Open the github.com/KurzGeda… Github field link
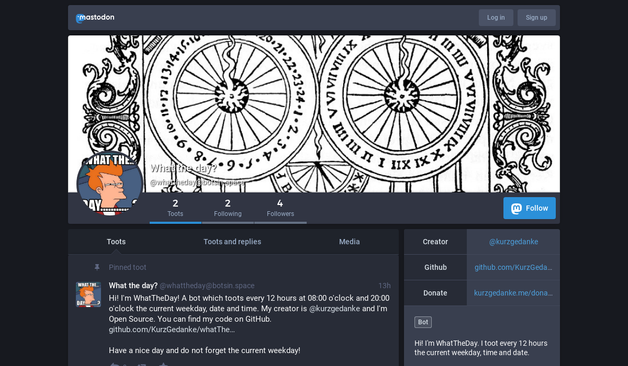628x366 pixels. pyautogui.click(x=513, y=267)
